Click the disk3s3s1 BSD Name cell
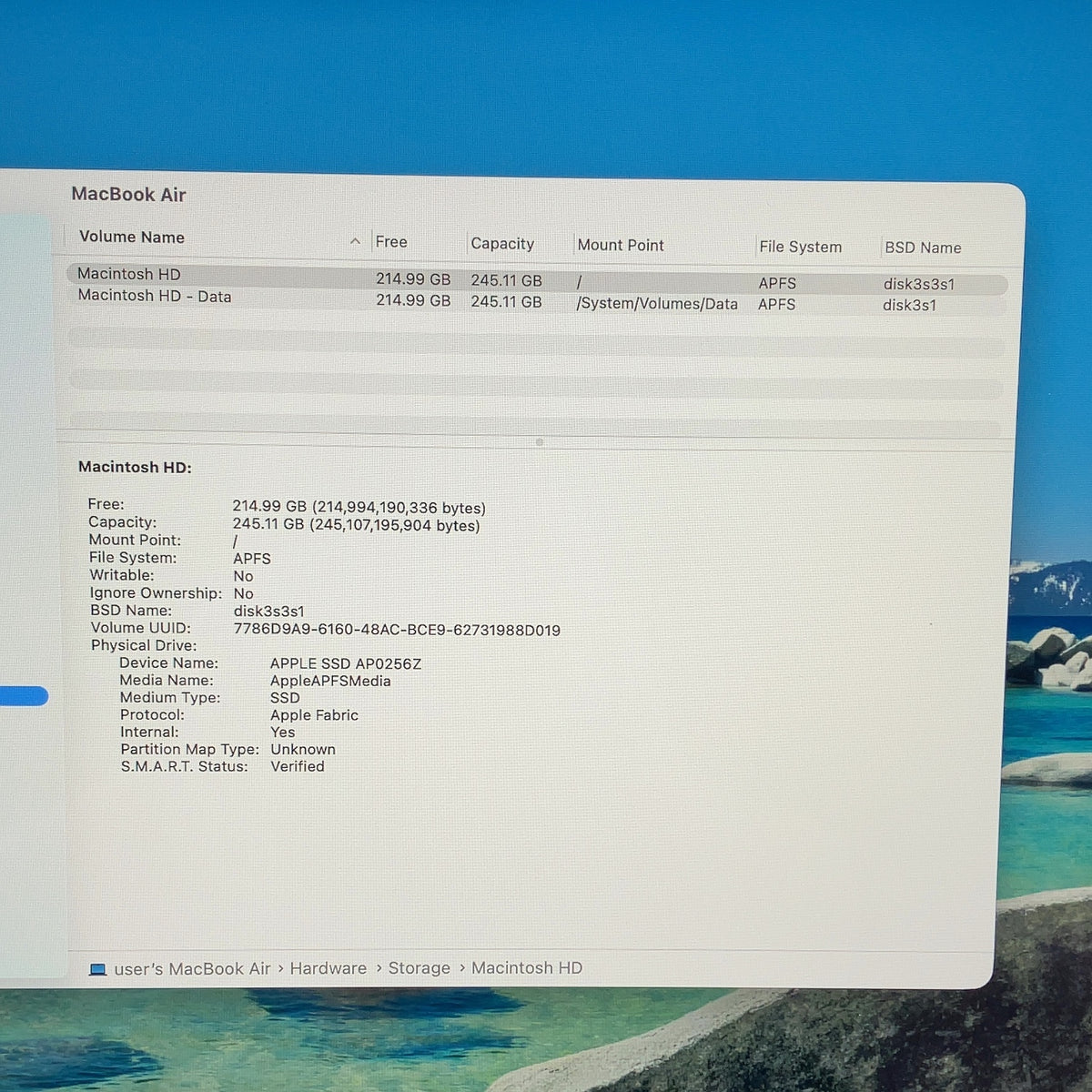The image size is (1092, 1092). coord(919,284)
